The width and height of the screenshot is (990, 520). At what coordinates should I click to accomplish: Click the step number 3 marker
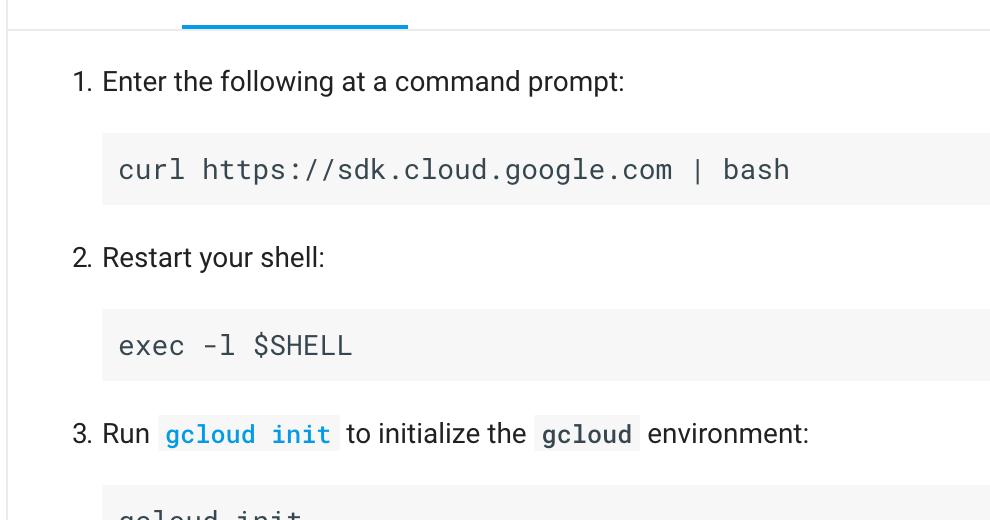click(83, 434)
